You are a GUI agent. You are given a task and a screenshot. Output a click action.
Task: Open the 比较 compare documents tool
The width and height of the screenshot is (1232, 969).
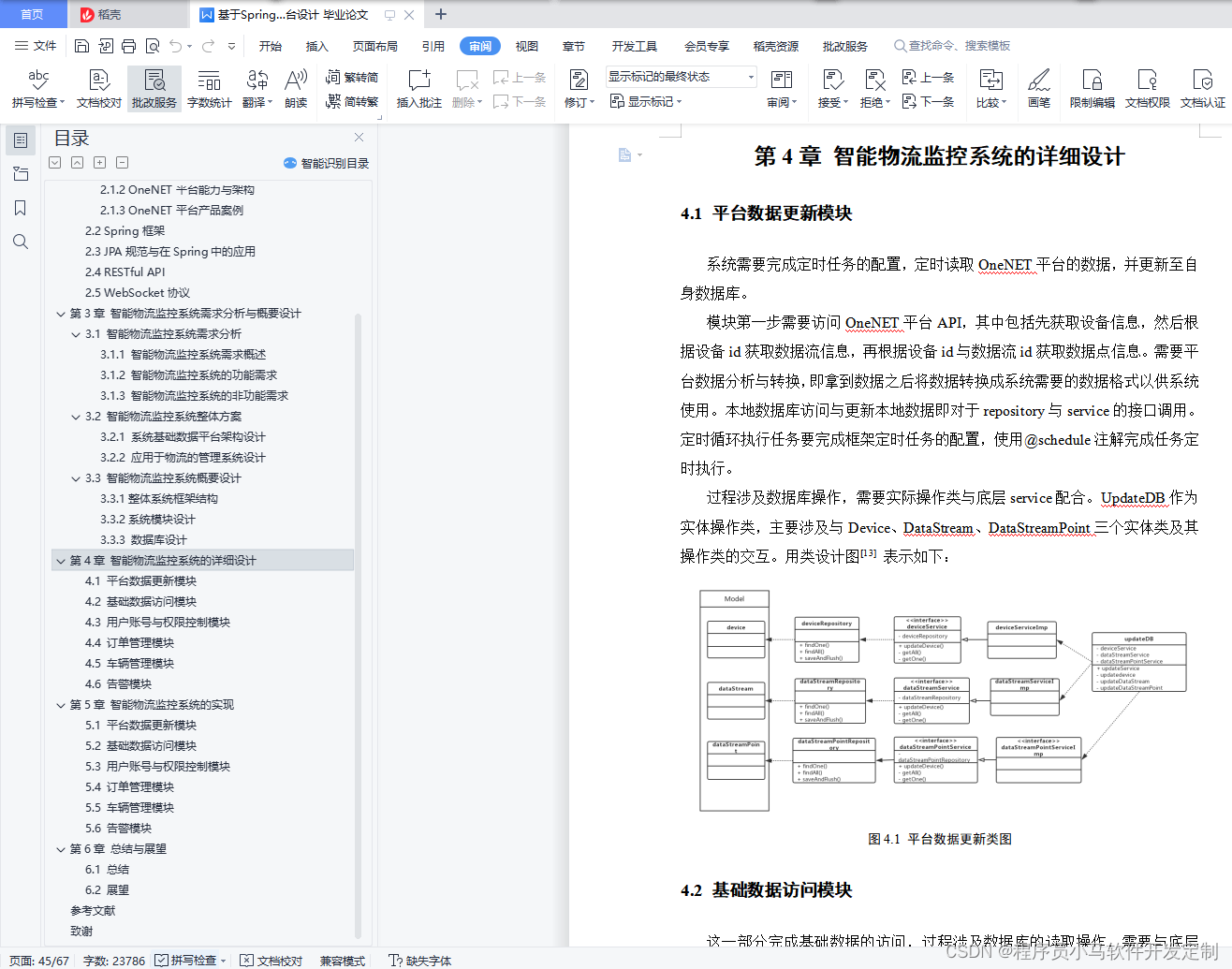click(990, 89)
